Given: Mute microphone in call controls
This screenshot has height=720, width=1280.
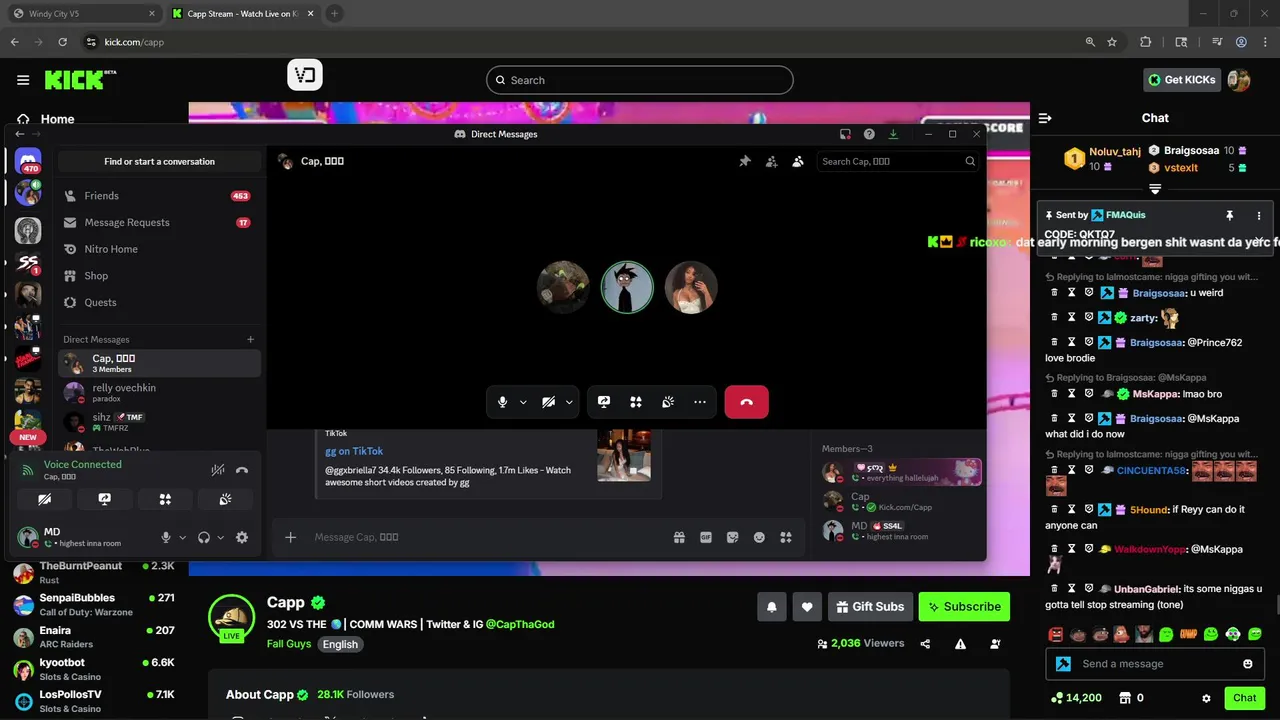Looking at the screenshot, I should [x=503, y=402].
